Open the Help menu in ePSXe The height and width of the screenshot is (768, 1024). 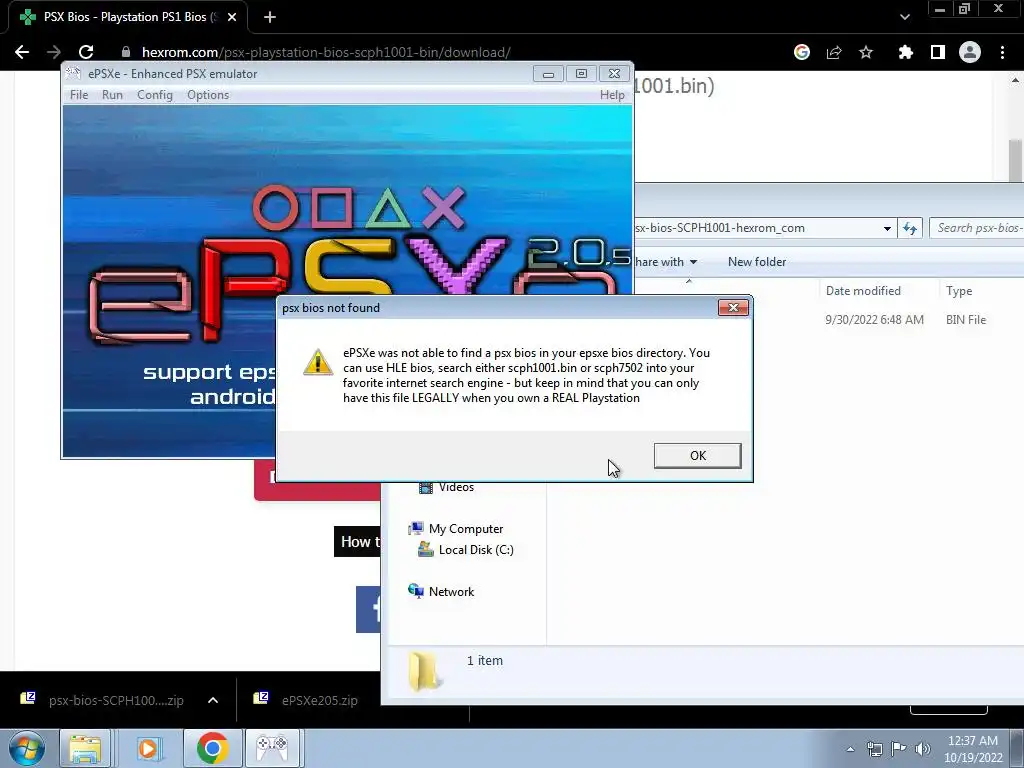pos(612,95)
